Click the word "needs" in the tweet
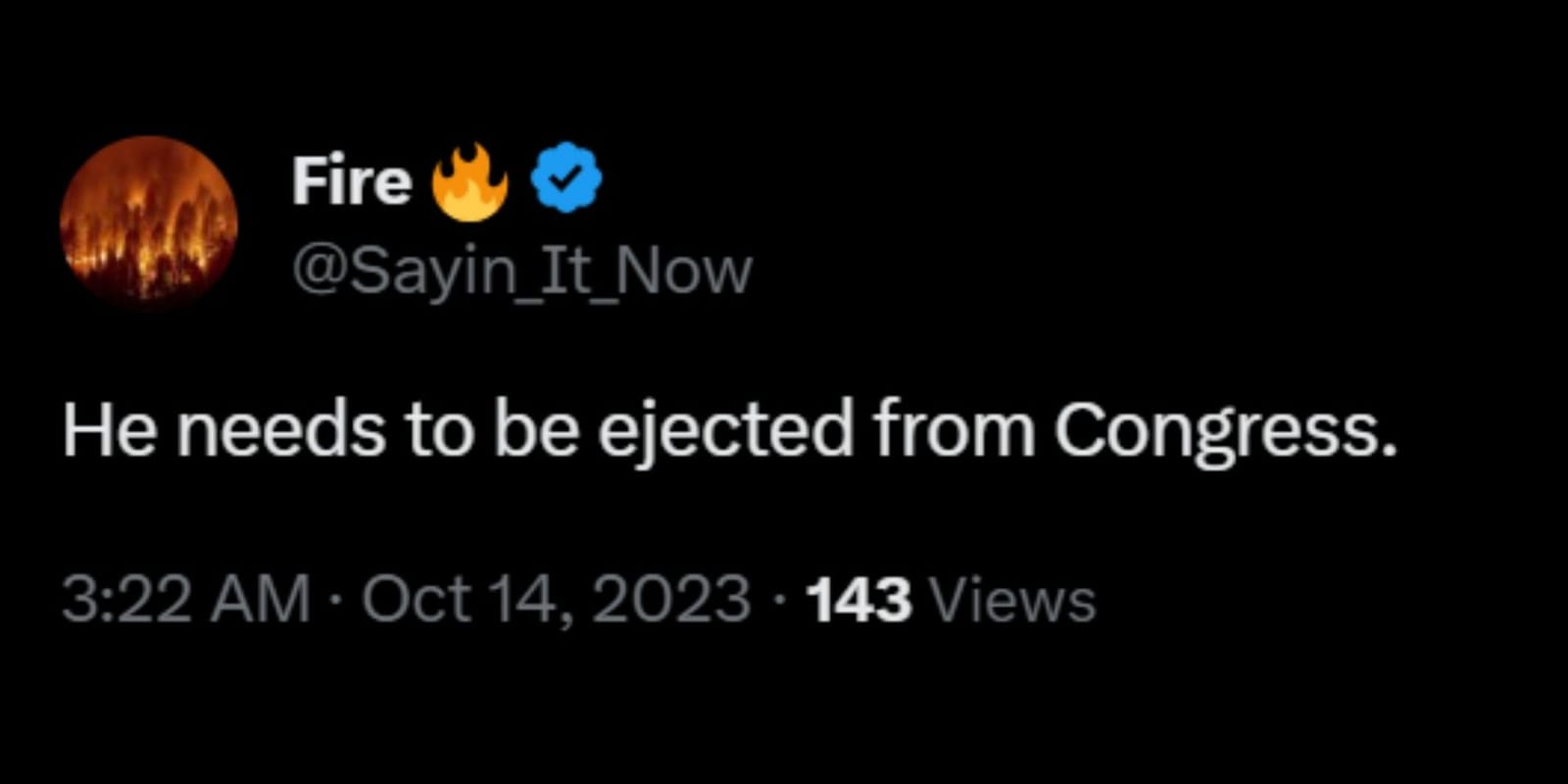The width and height of the screenshot is (1568, 784). (x=281, y=431)
